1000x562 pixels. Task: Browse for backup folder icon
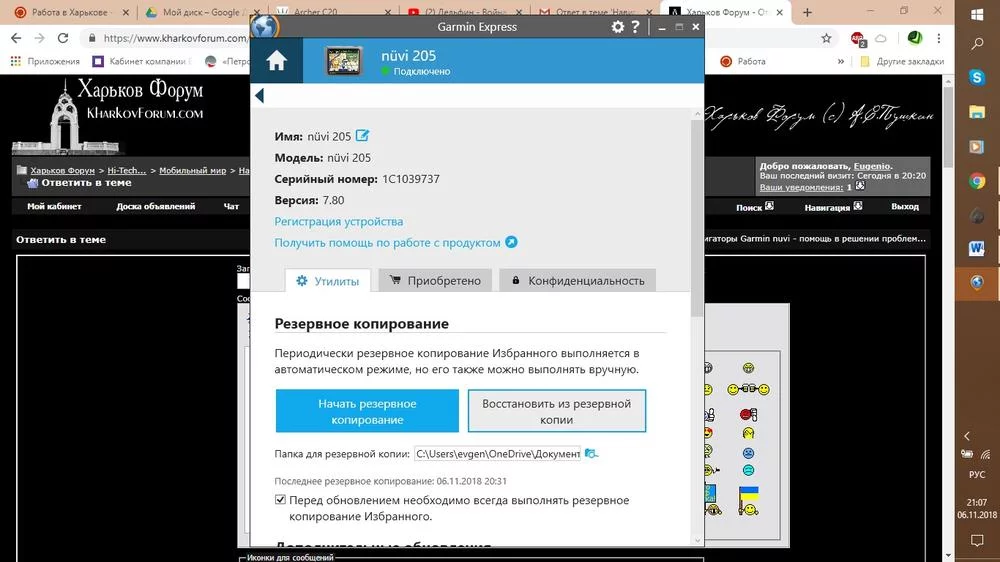tap(591, 454)
